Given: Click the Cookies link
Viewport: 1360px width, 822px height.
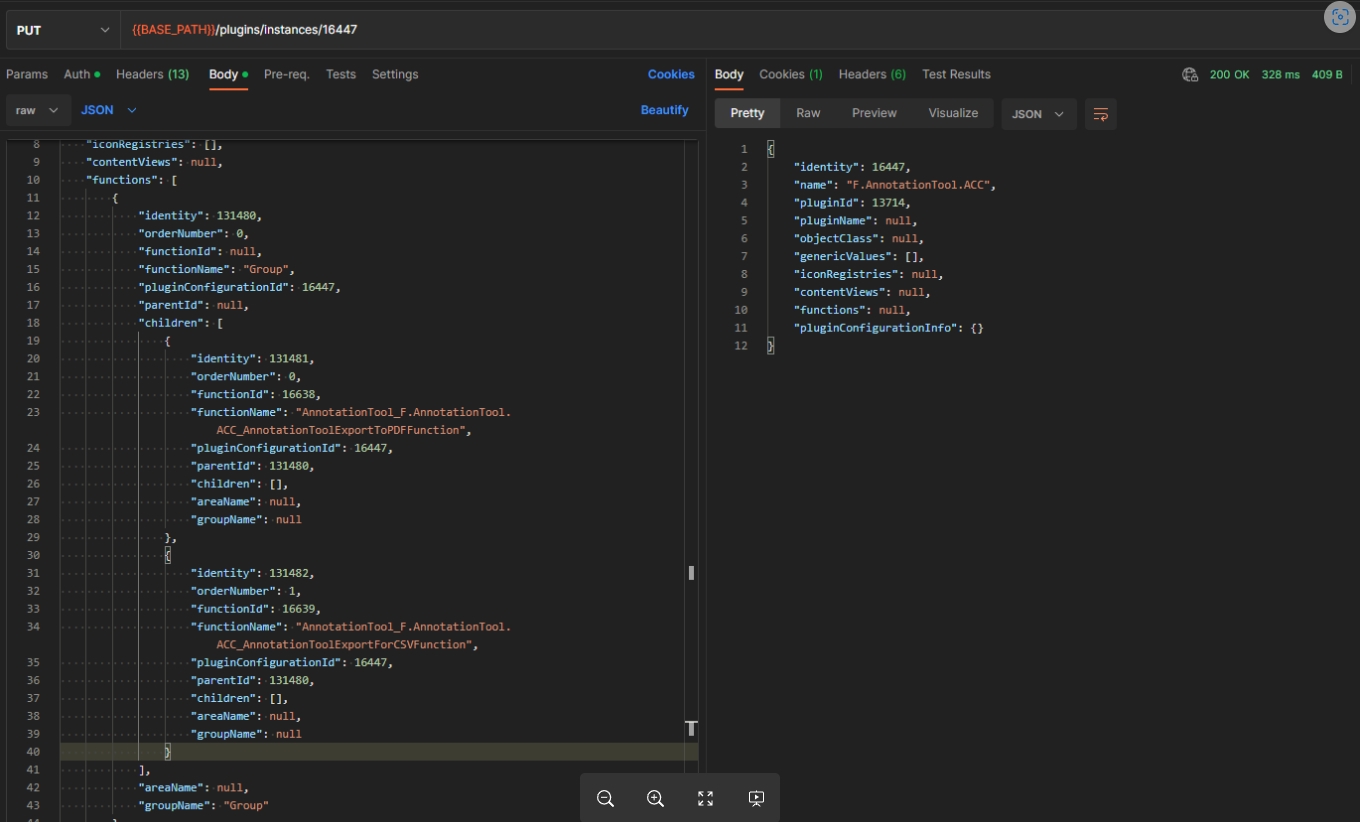Looking at the screenshot, I should pos(671,74).
